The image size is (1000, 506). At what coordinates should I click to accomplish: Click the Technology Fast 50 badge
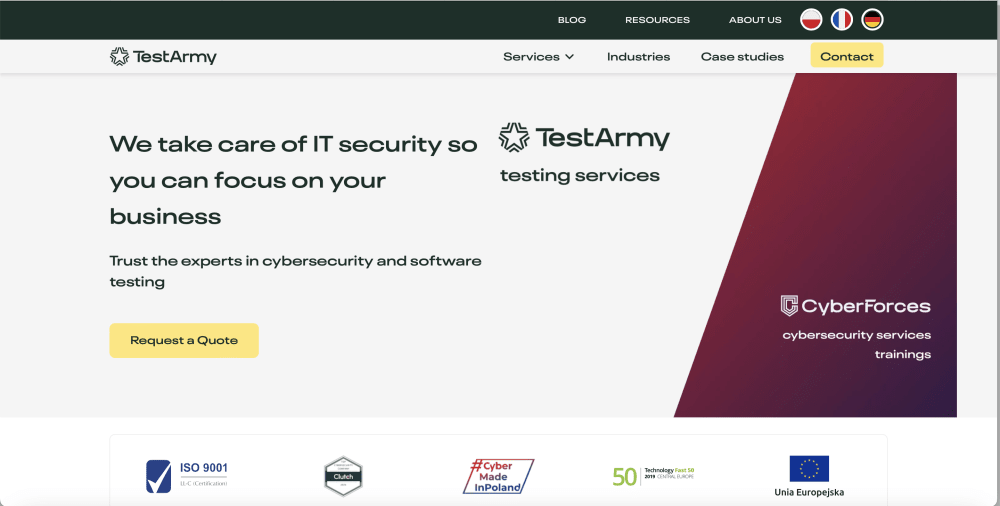653,476
